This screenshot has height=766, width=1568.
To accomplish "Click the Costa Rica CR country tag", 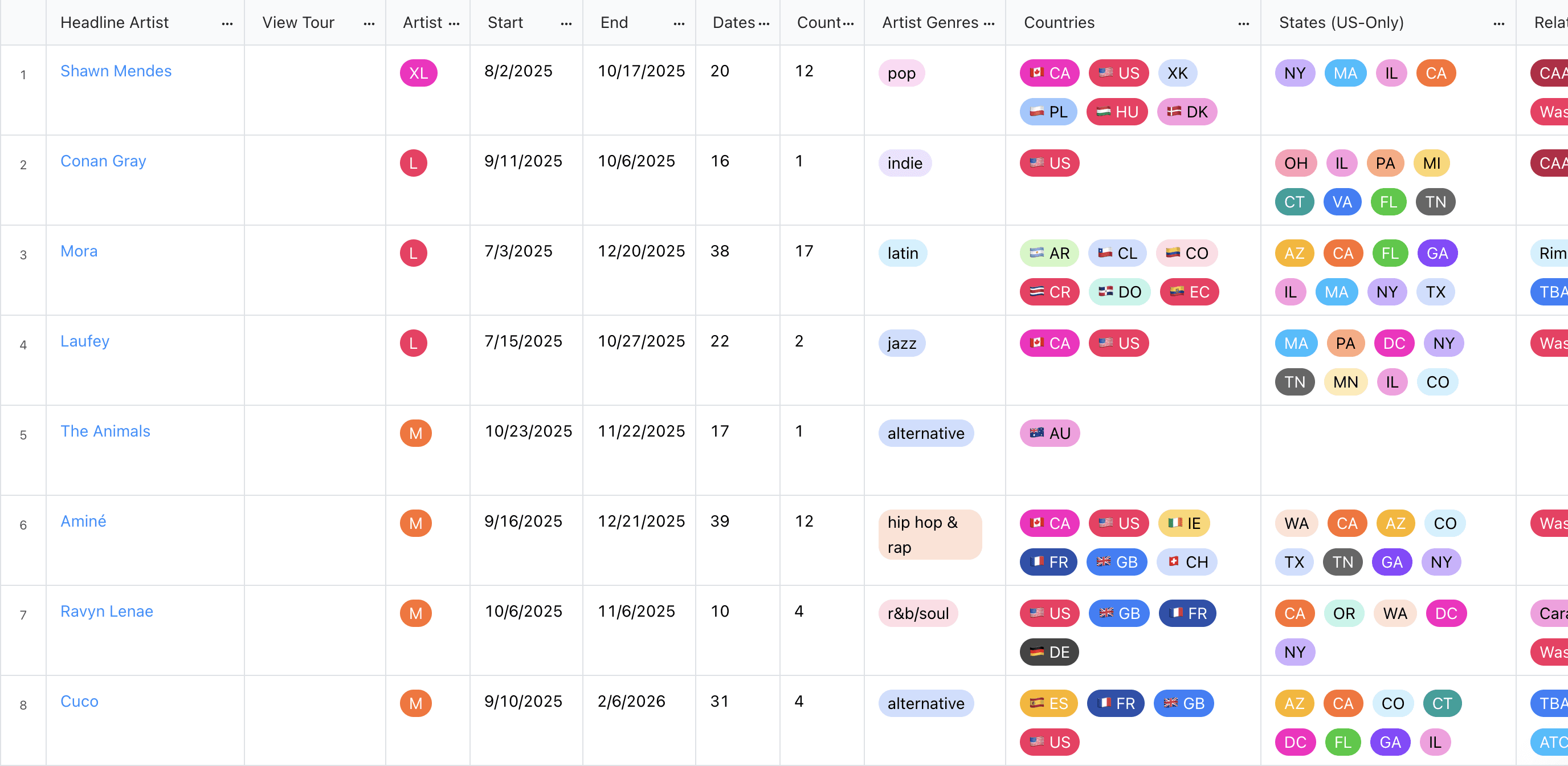I will 1050,292.
